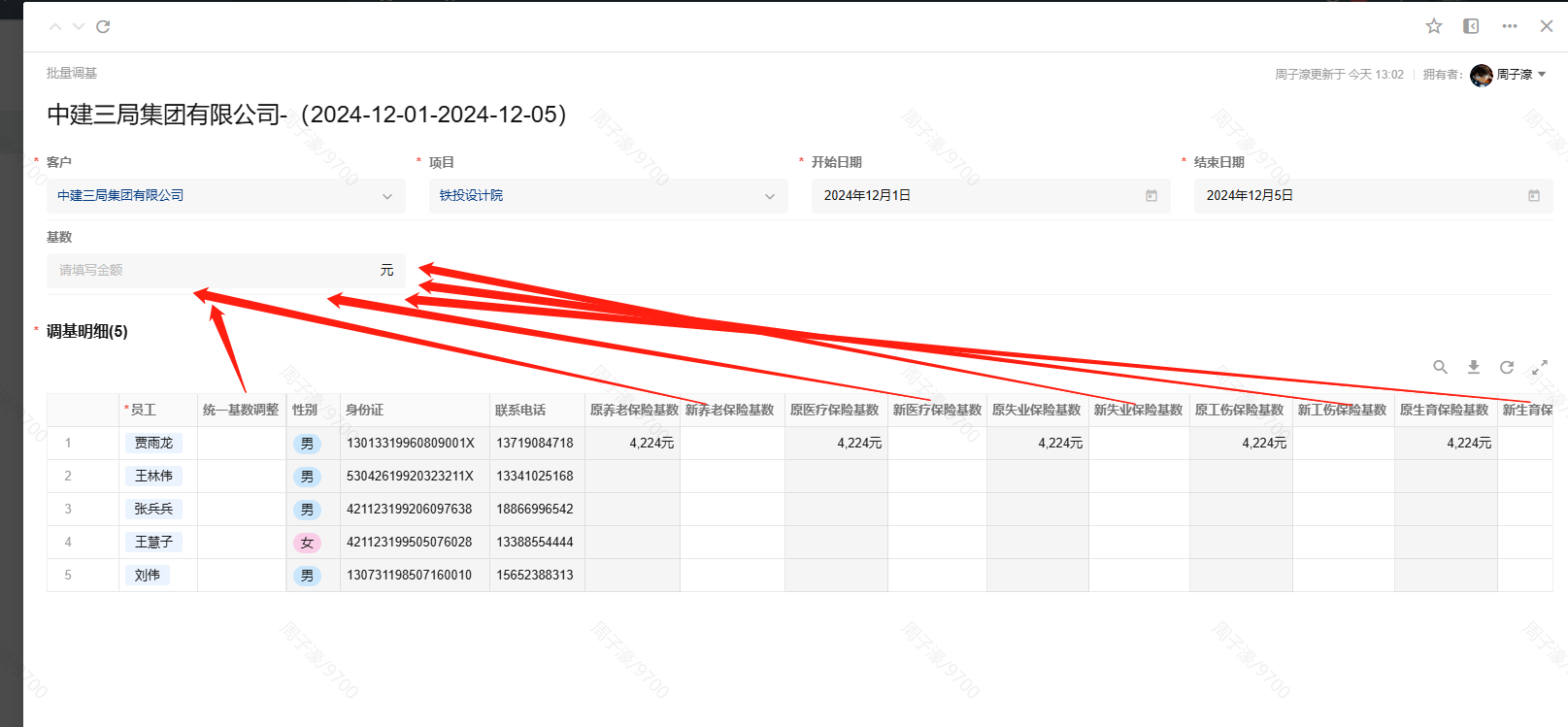1568x727 pixels.
Task: Toggle the side panel layout icon
Action: pos(1471,26)
